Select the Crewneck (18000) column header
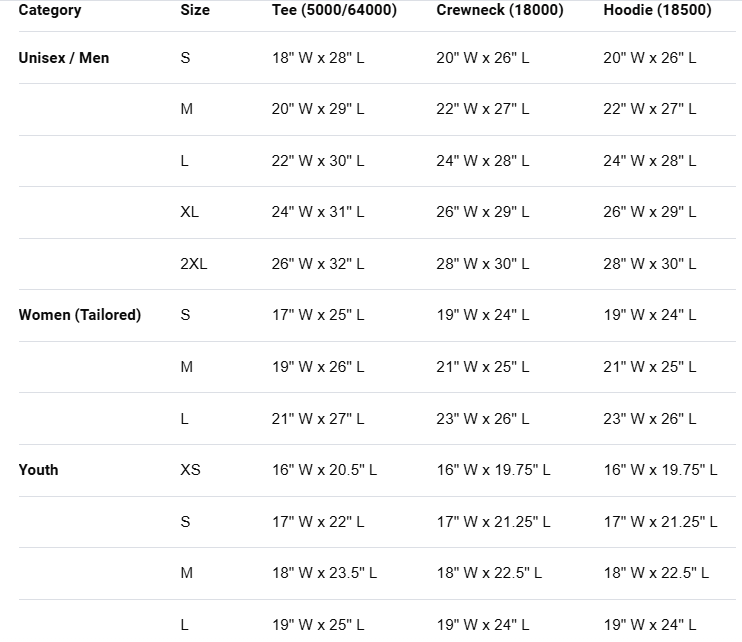Viewport: 742px width, 642px height. click(500, 10)
